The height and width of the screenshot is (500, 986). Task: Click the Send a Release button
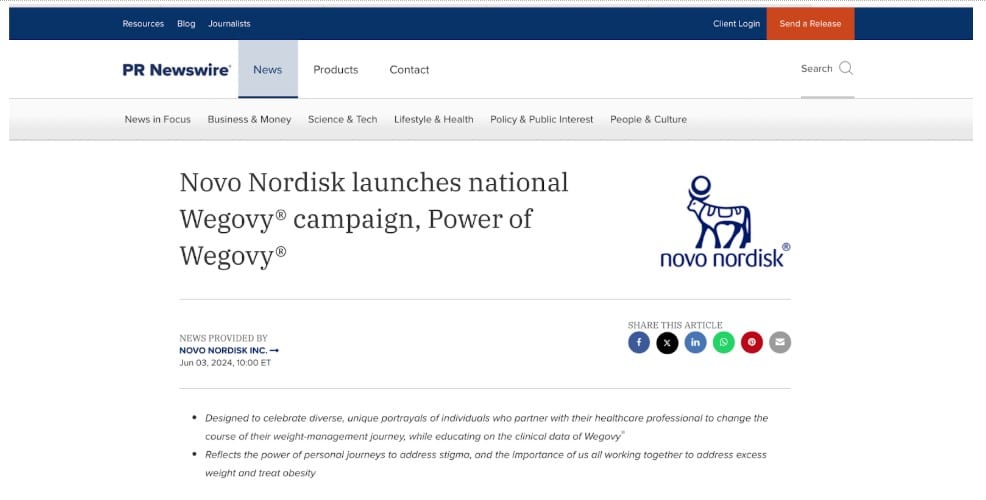click(x=810, y=24)
